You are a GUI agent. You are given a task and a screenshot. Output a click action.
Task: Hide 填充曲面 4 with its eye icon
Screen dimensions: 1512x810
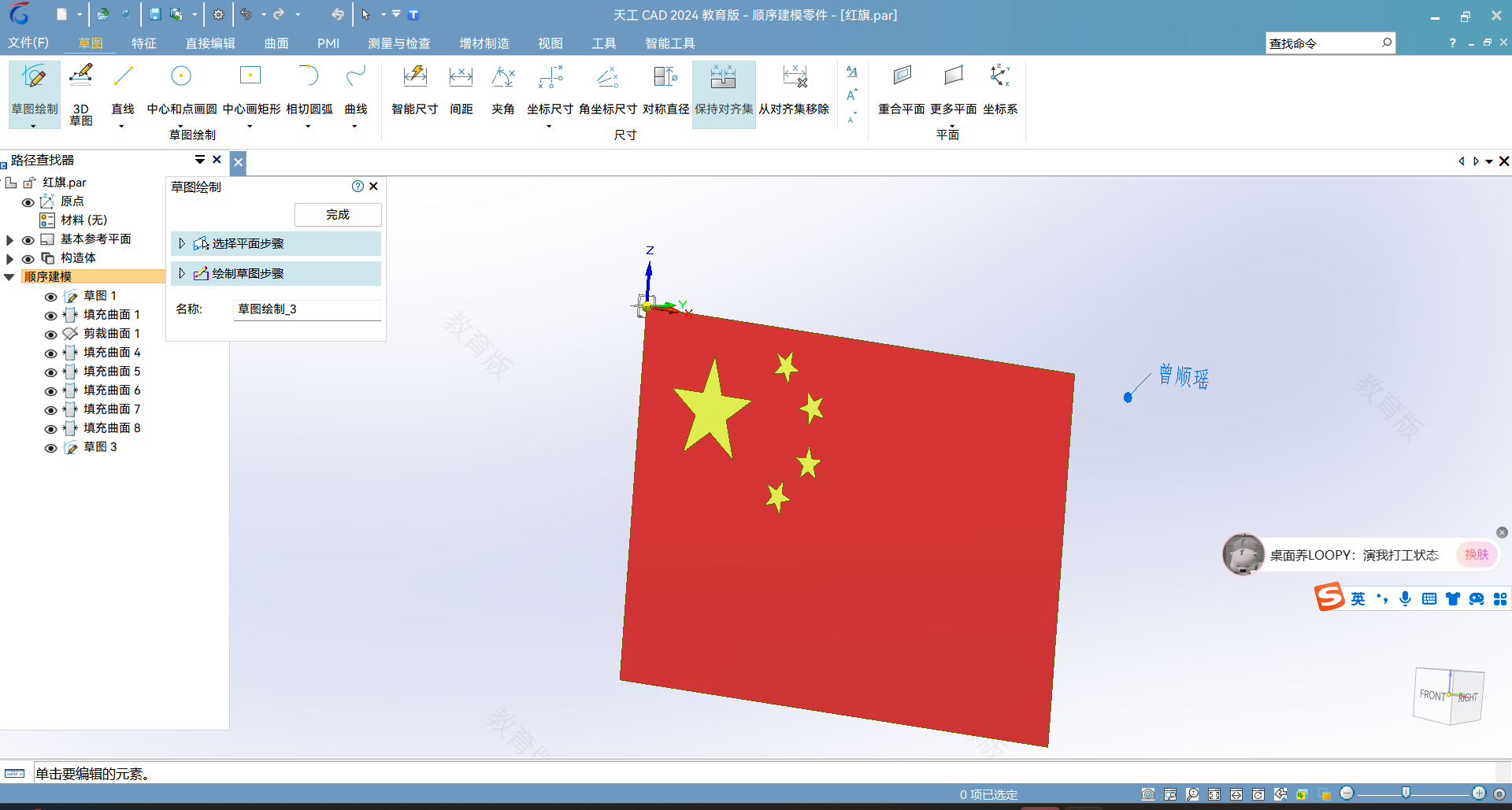pos(50,353)
